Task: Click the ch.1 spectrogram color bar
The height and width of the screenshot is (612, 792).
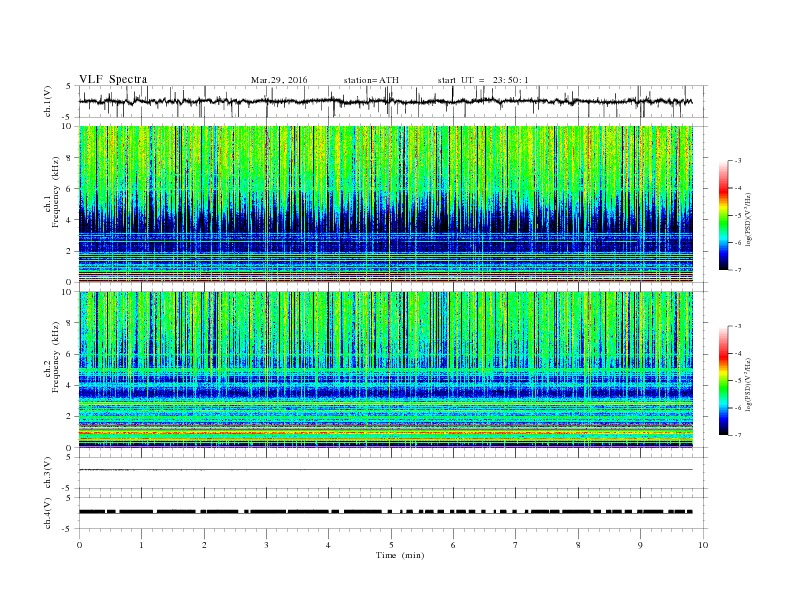Action: point(723,215)
